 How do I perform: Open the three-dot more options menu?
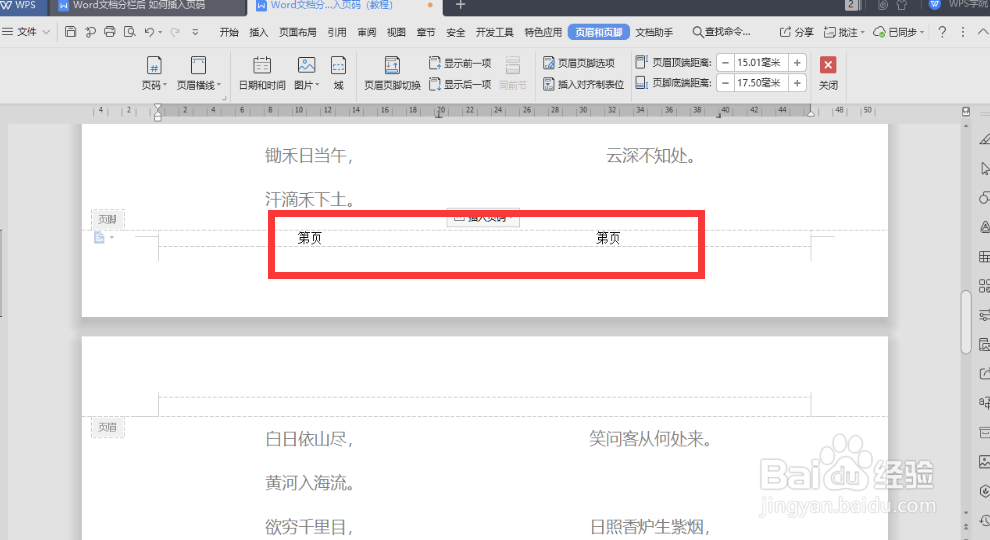pos(963,32)
